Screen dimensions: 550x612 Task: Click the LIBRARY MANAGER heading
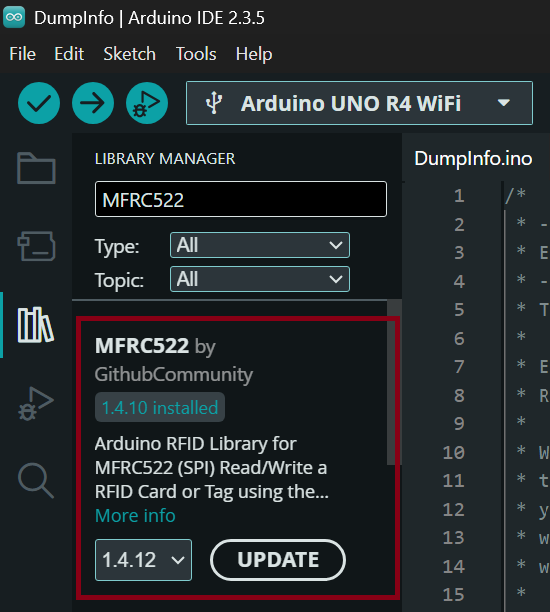tap(165, 158)
